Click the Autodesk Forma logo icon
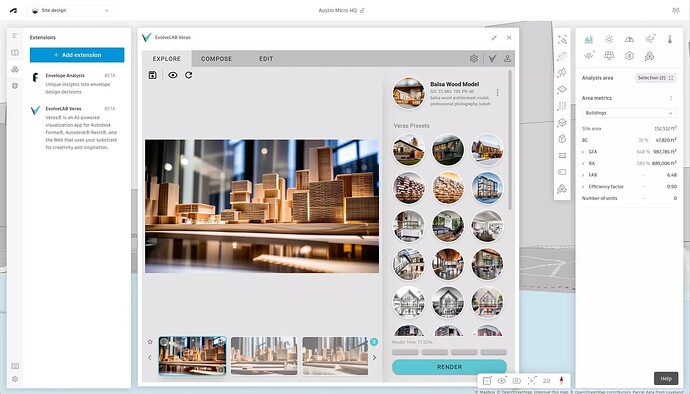This screenshot has height=394, width=690. click(x=14, y=10)
